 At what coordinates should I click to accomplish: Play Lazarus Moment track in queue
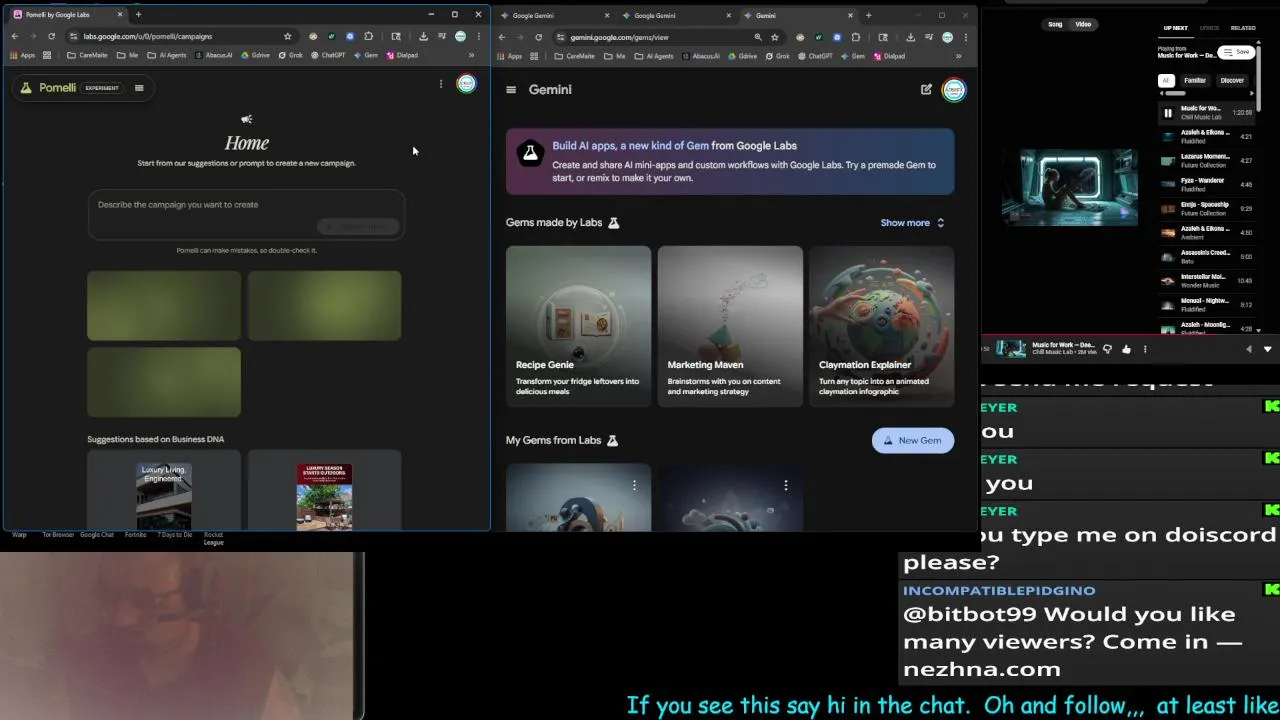pyautogui.click(x=1207, y=161)
